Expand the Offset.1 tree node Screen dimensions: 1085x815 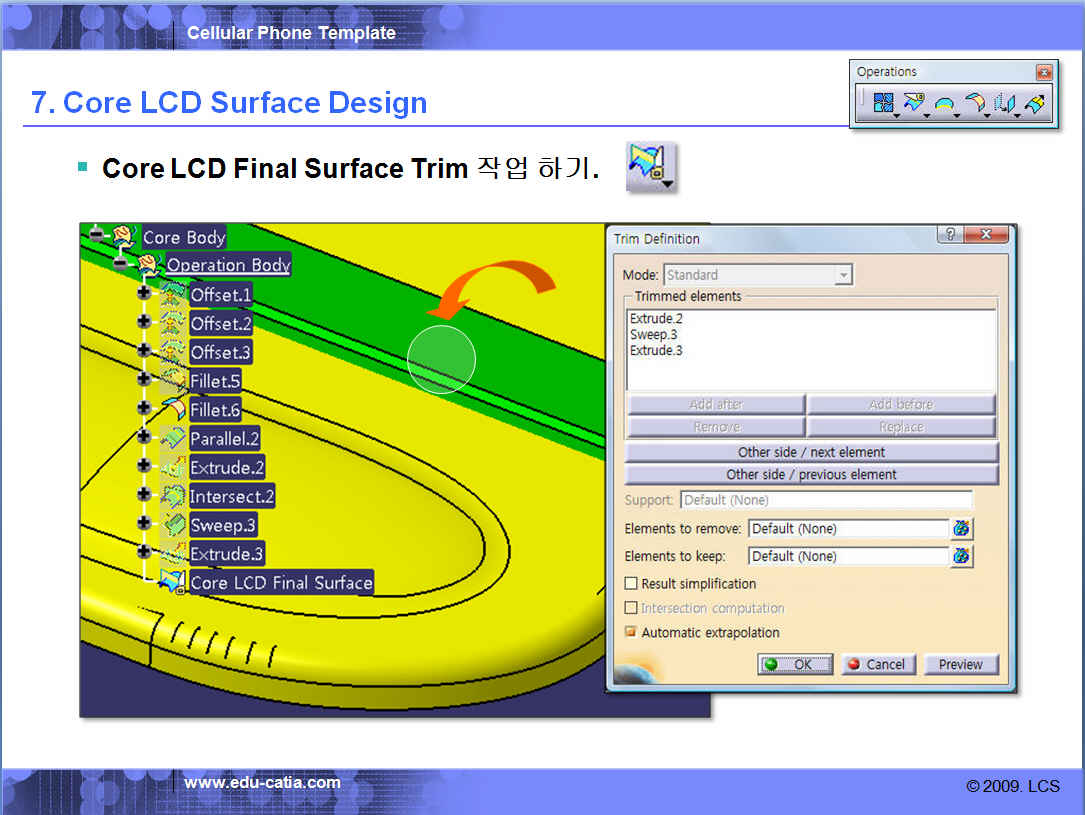tap(144, 294)
